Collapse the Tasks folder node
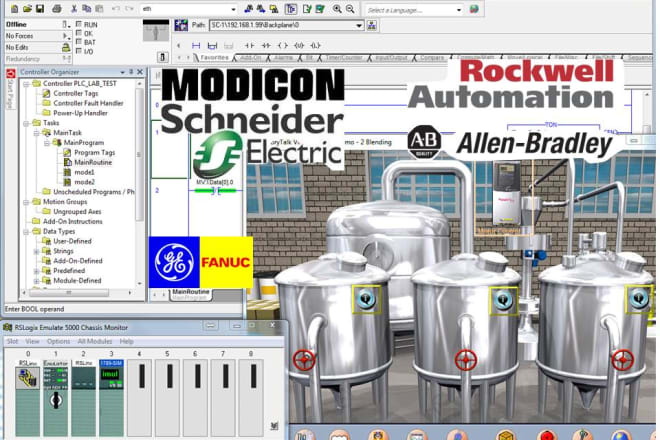 point(26,123)
